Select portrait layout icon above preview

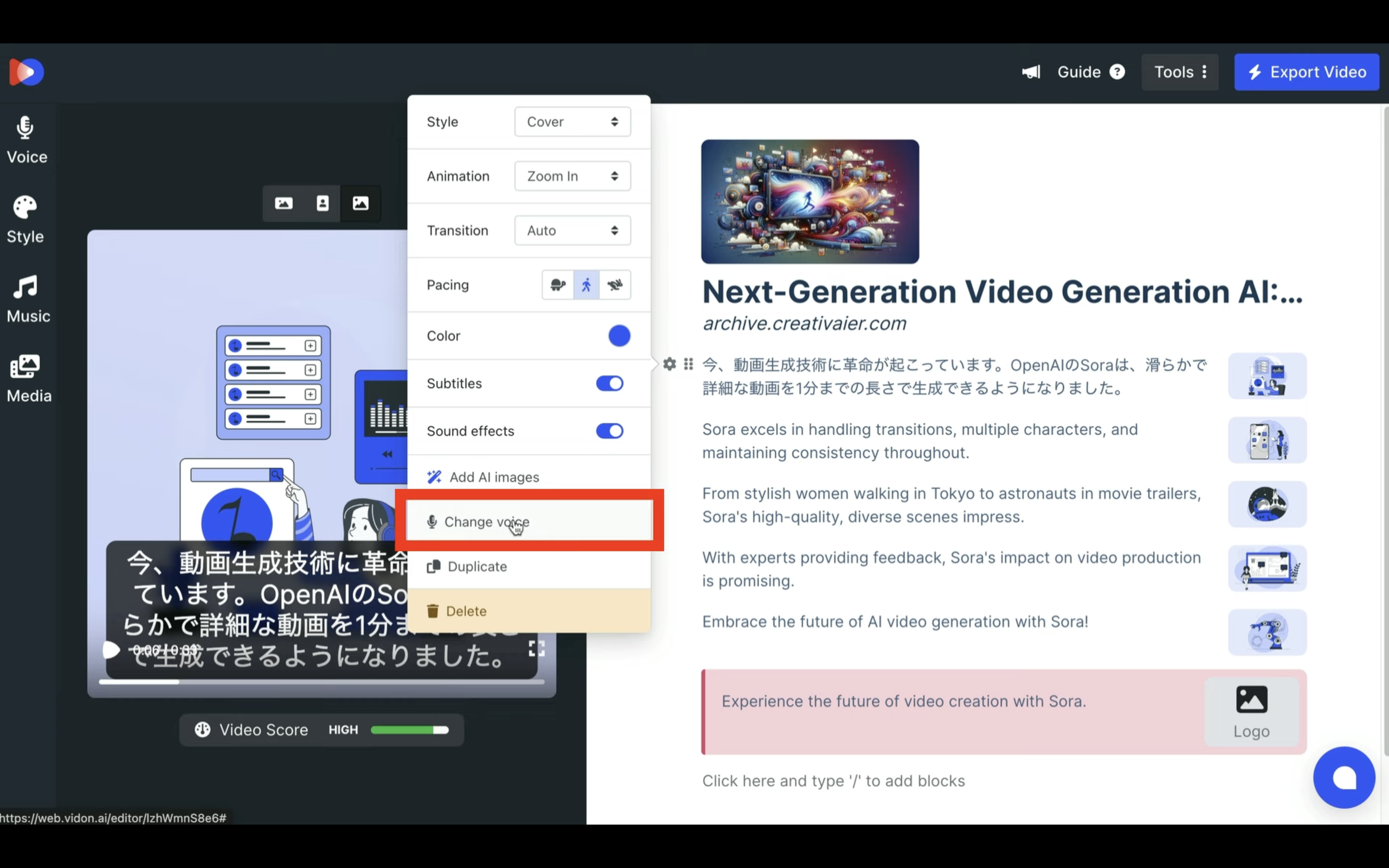click(323, 203)
